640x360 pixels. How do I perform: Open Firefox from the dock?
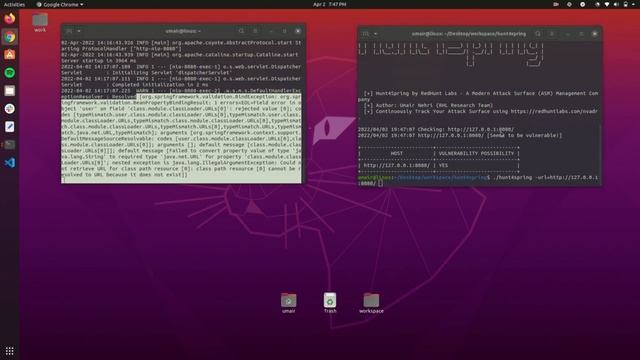10,18
